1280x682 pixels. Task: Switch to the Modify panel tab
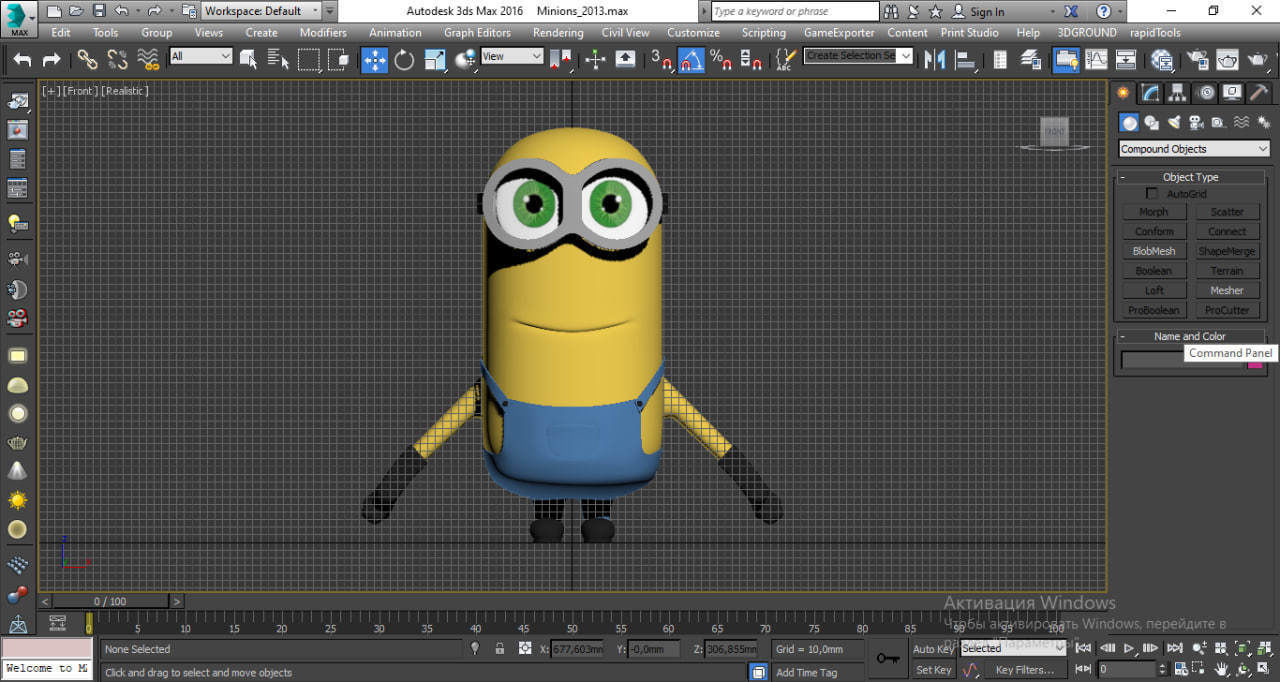pos(1151,93)
